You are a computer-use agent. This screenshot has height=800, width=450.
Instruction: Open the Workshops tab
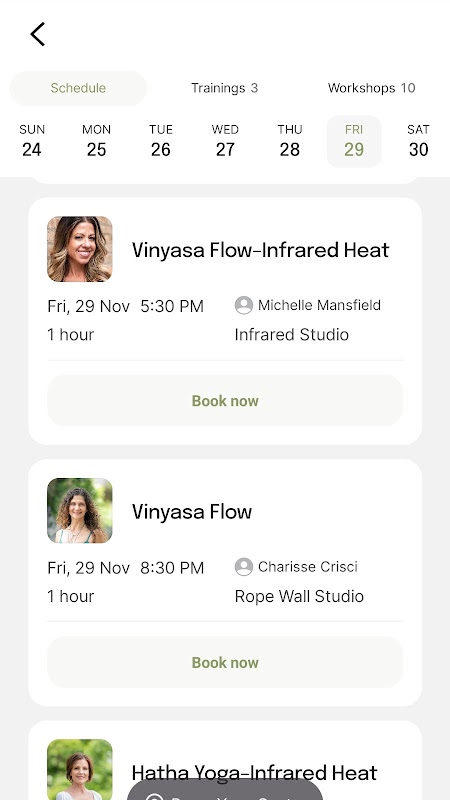pos(371,88)
